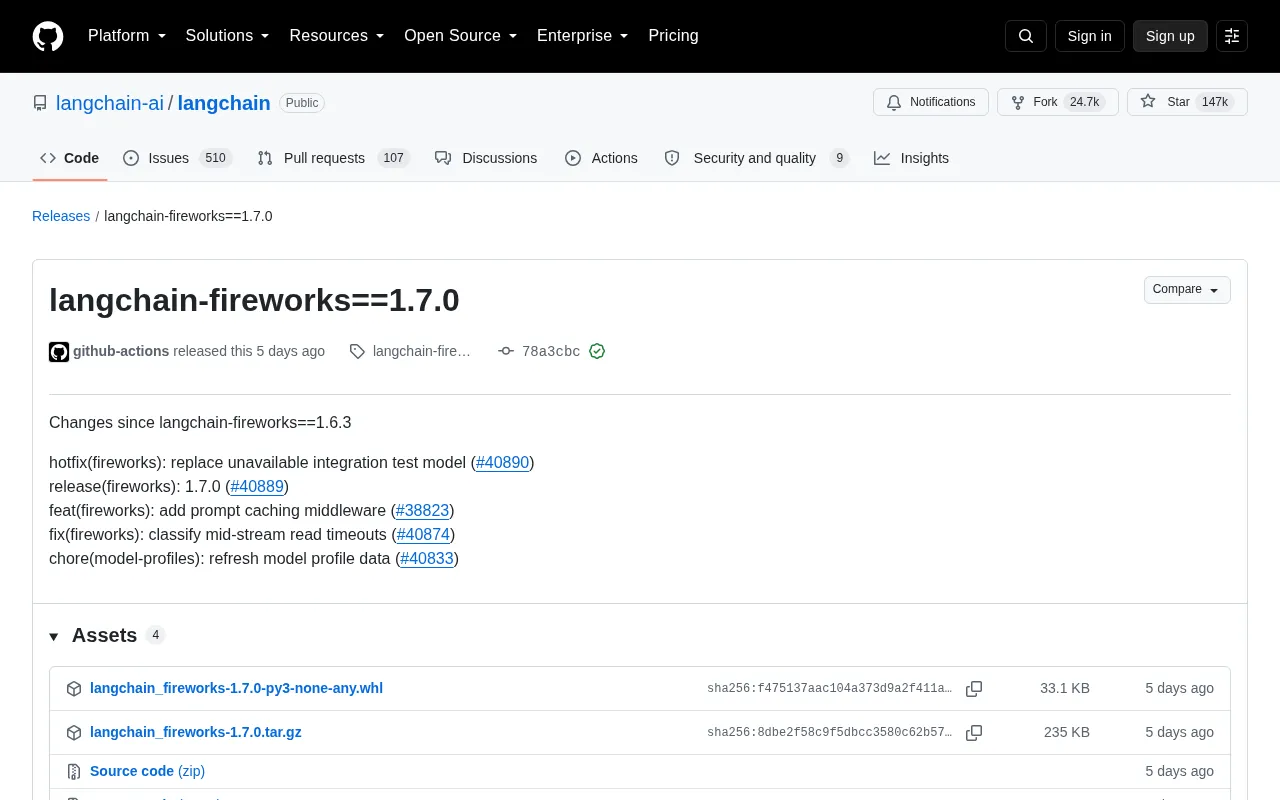Expand the Platform menu
Viewport: 1280px width, 800px height.
[x=127, y=36]
